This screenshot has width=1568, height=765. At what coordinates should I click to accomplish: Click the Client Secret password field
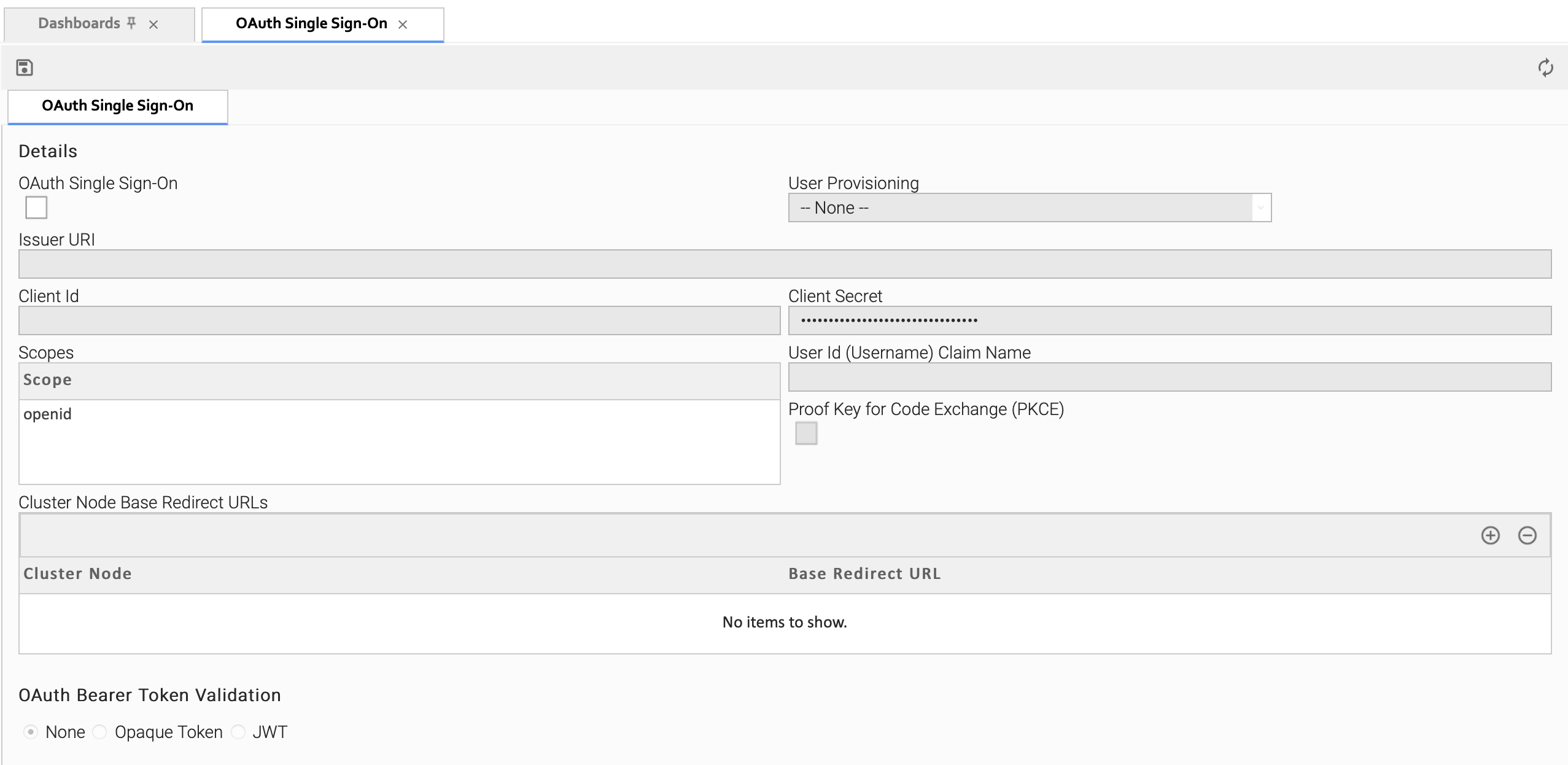click(1169, 320)
